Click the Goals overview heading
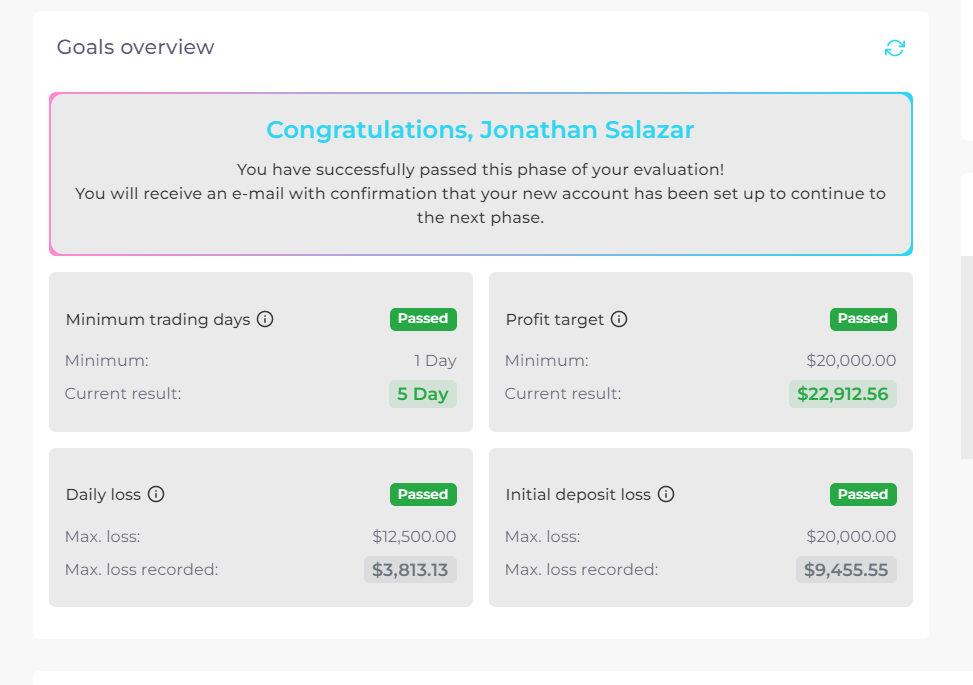 tap(135, 47)
